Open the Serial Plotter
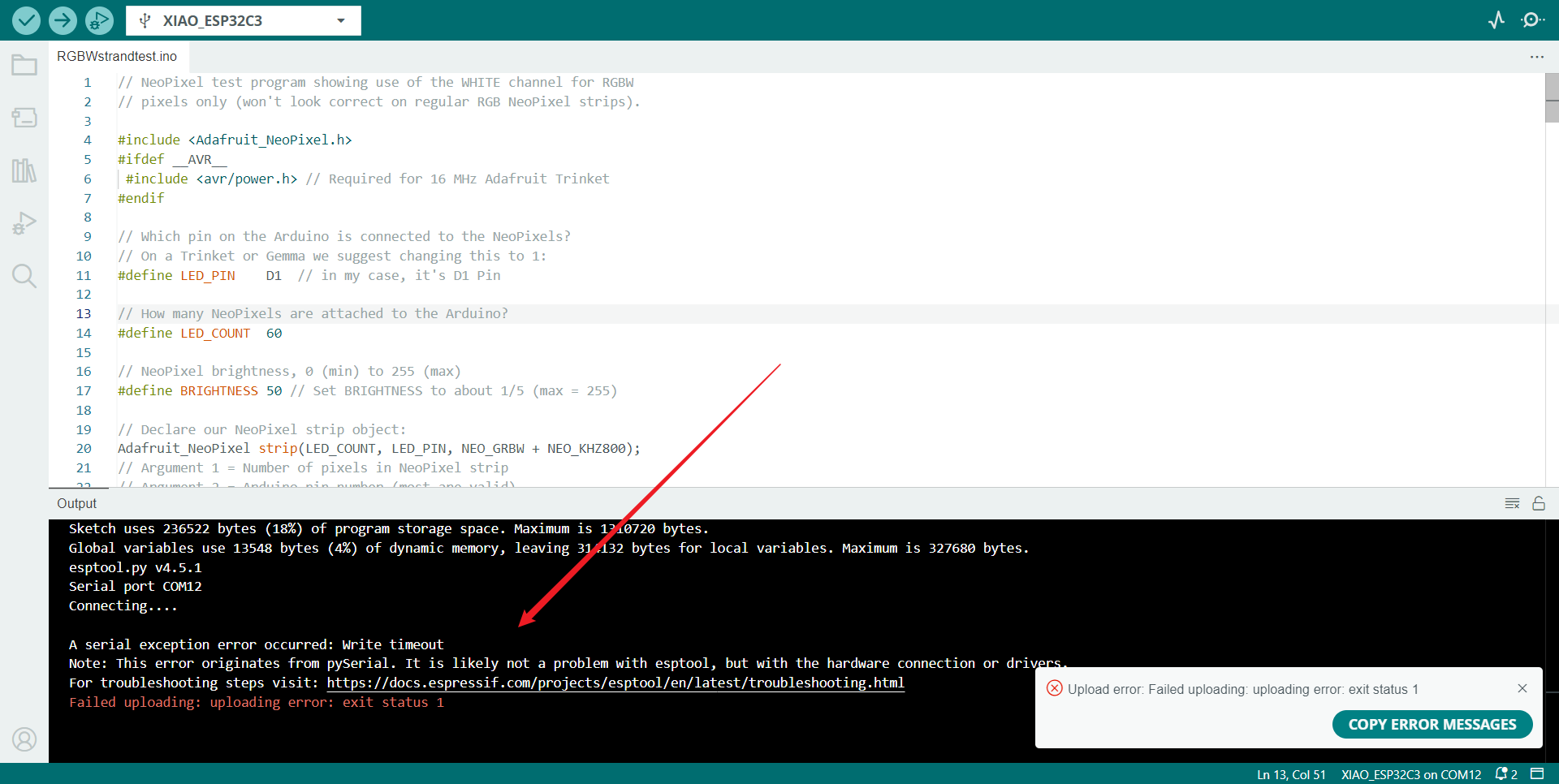The height and width of the screenshot is (784, 1559). (1496, 20)
